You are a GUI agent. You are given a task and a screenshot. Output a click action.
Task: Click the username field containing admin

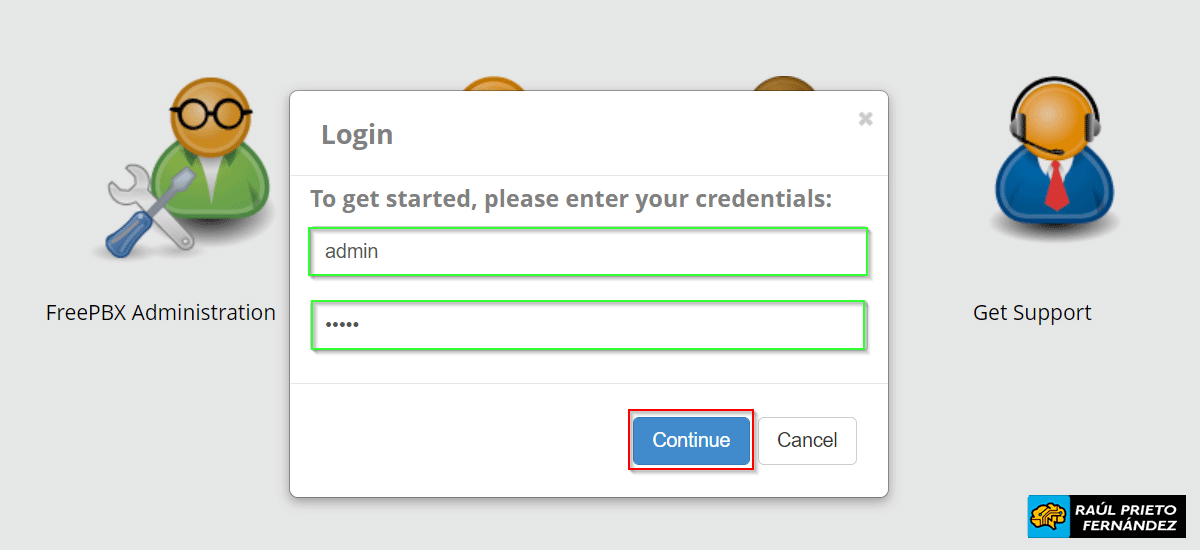pyautogui.click(x=588, y=252)
